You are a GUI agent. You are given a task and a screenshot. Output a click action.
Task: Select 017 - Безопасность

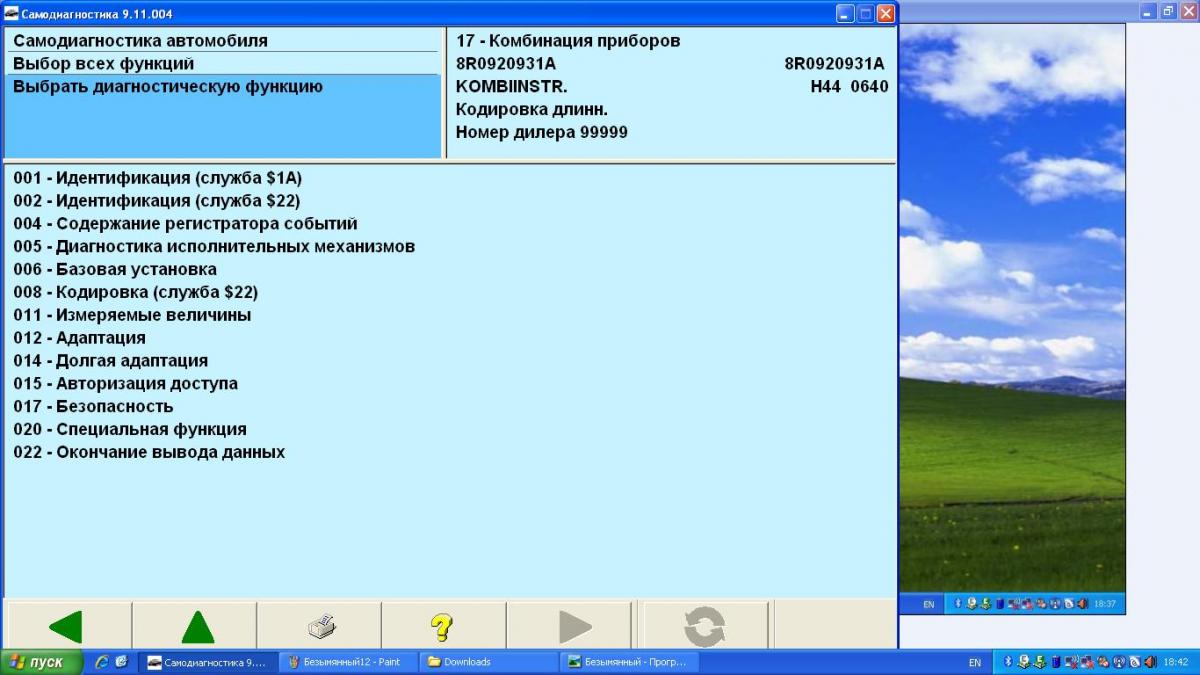pyautogui.click(x=94, y=407)
